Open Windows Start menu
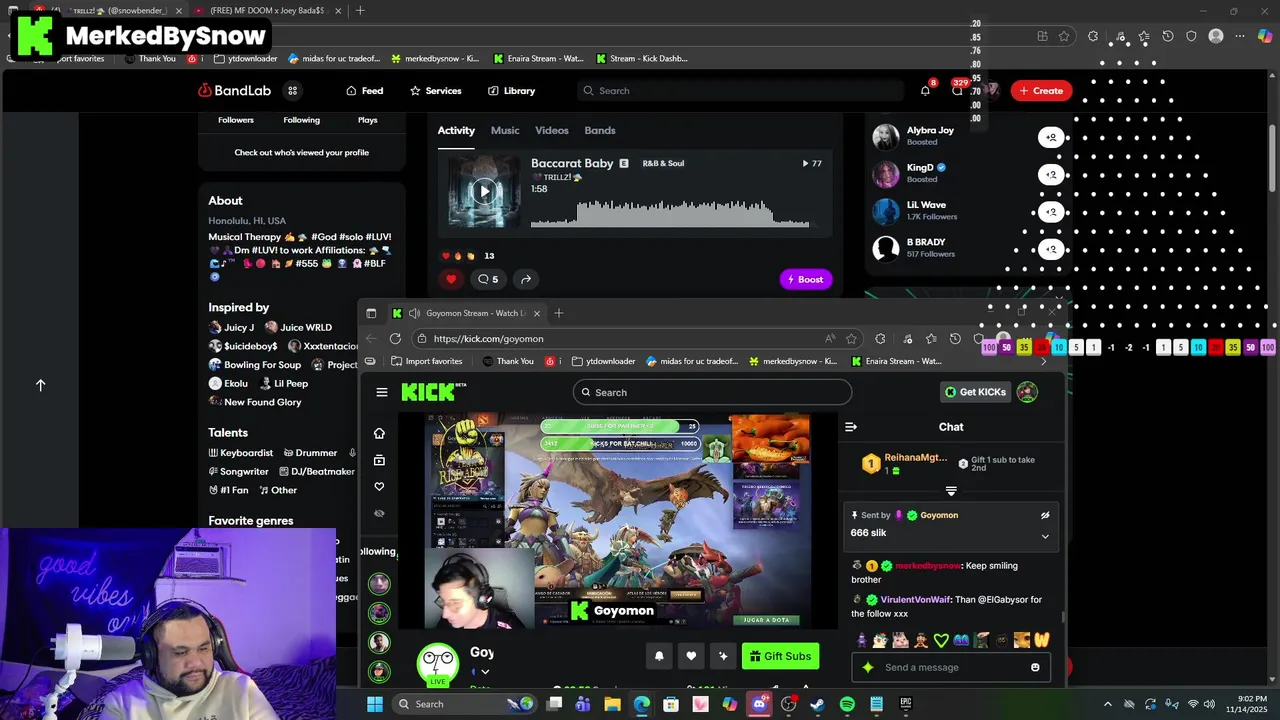 tap(374, 704)
